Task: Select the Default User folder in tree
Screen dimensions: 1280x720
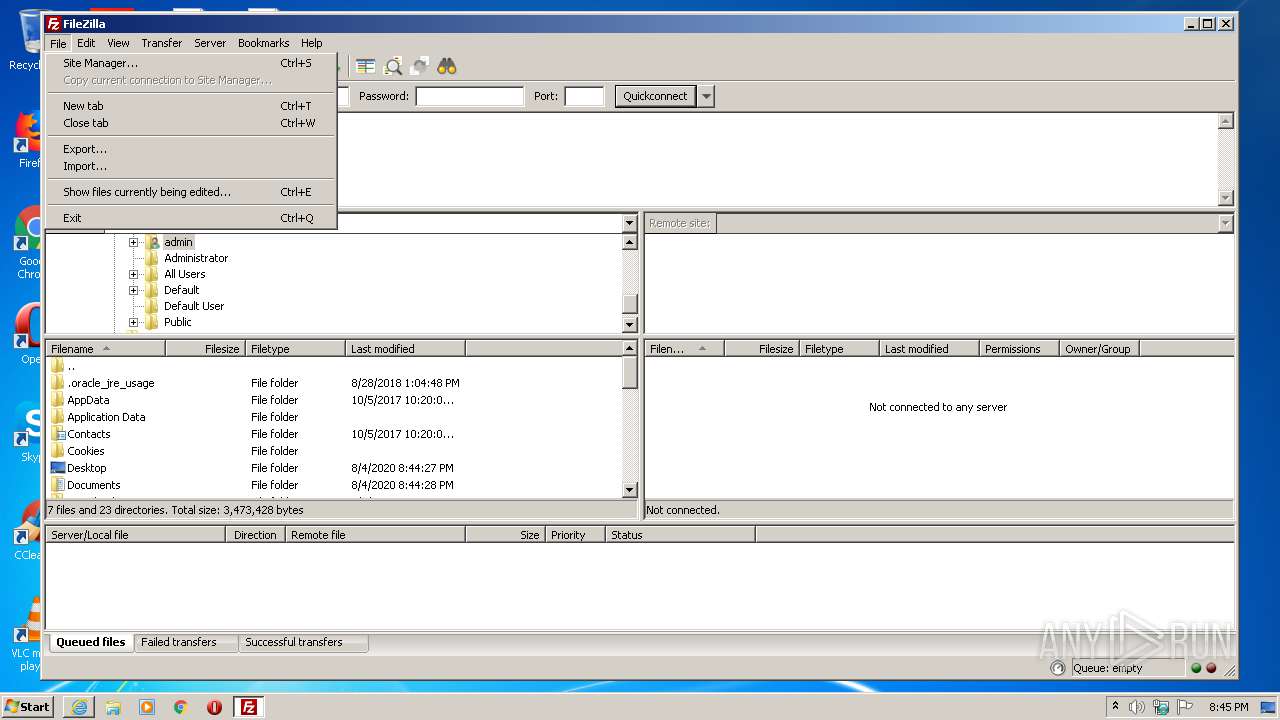Action: click(194, 306)
